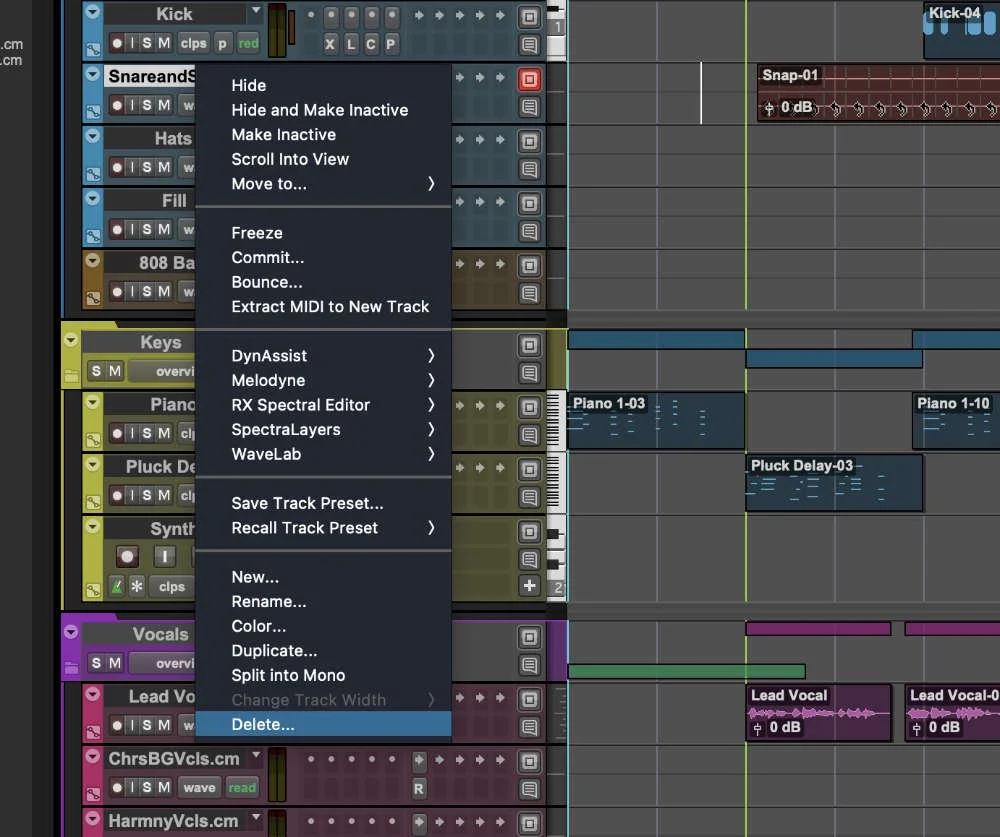Click the clps view selector on Kick
The height and width of the screenshot is (837, 1000).
[x=193, y=43]
